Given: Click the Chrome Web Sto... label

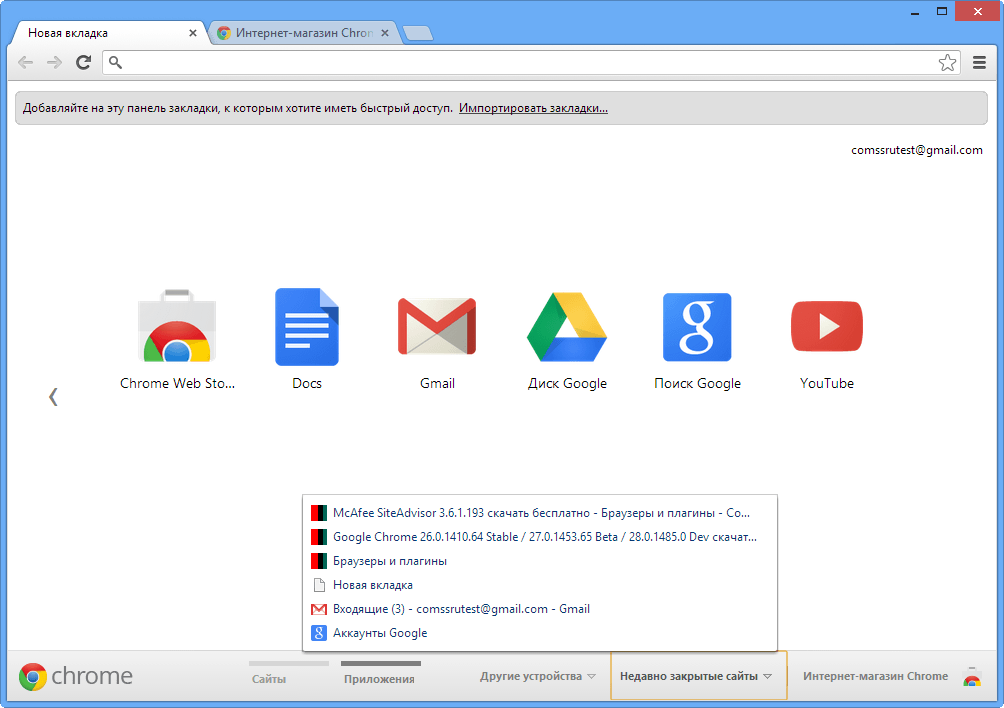Looking at the screenshot, I should [x=177, y=383].
